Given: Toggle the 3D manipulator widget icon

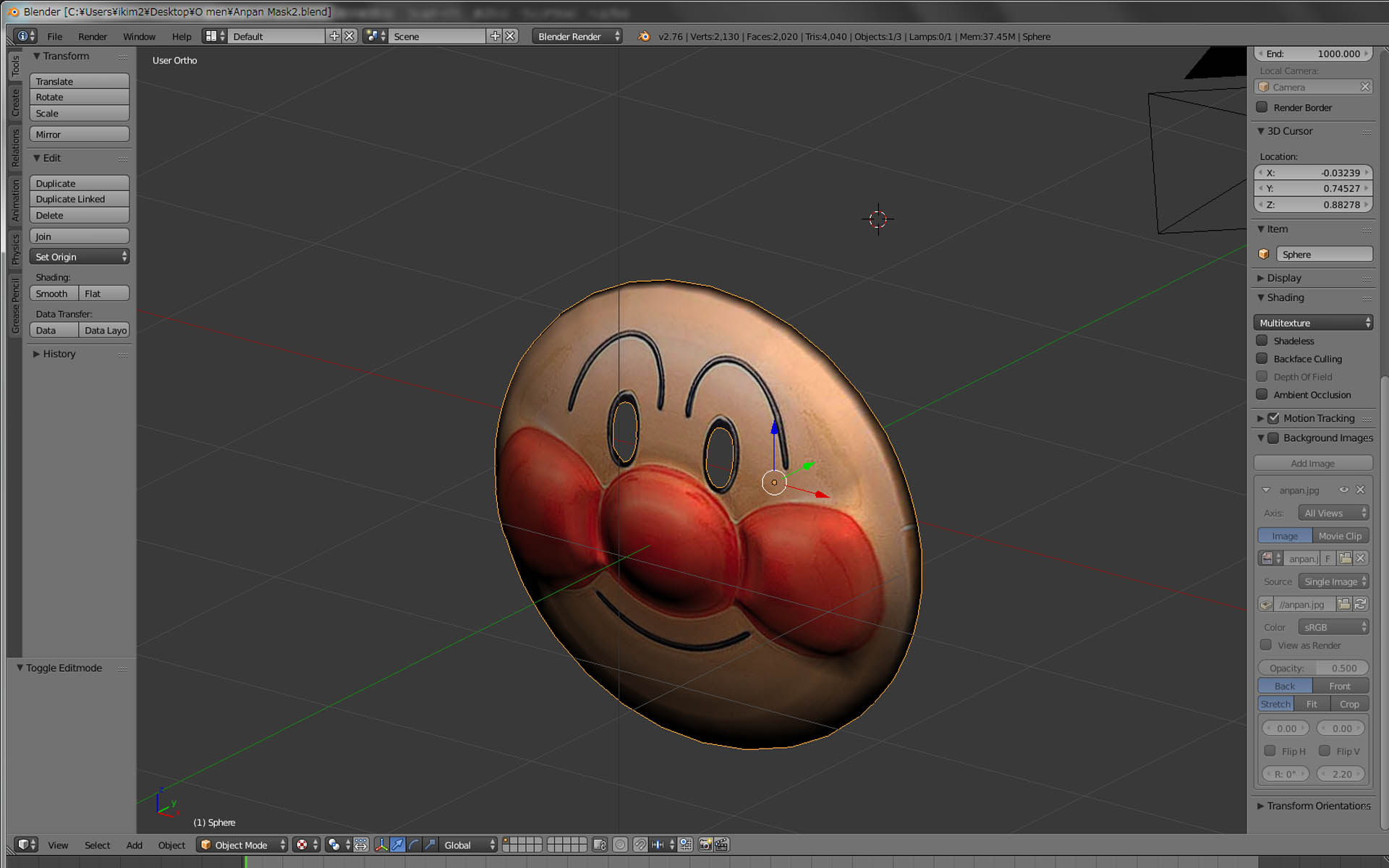Looking at the screenshot, I should [381, 844].
